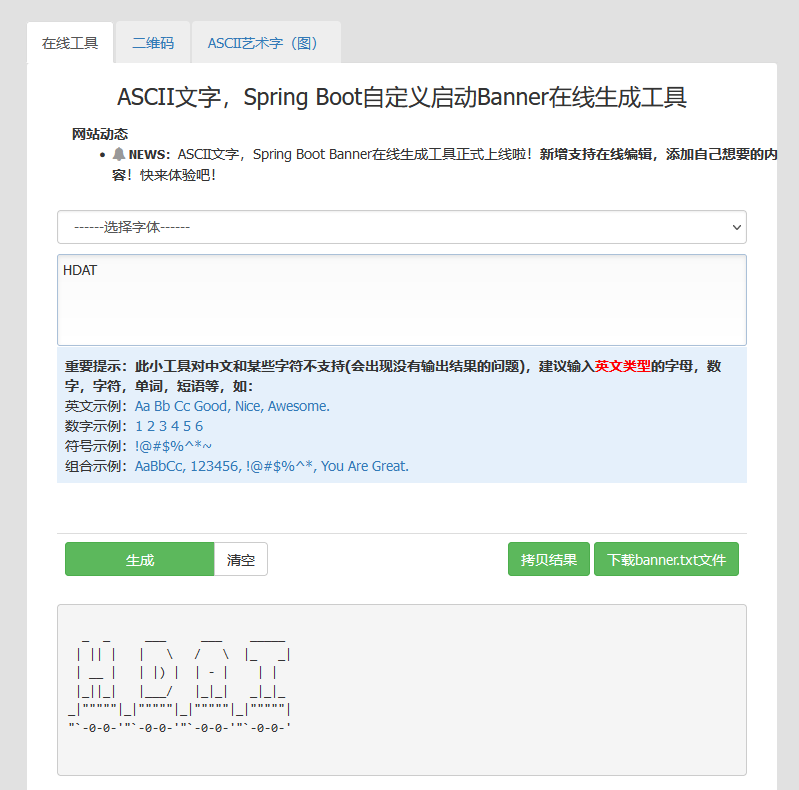The image size is (799, 790).
Task: Open the ASCII艺术字（图）tab
Action: (266, 43)
